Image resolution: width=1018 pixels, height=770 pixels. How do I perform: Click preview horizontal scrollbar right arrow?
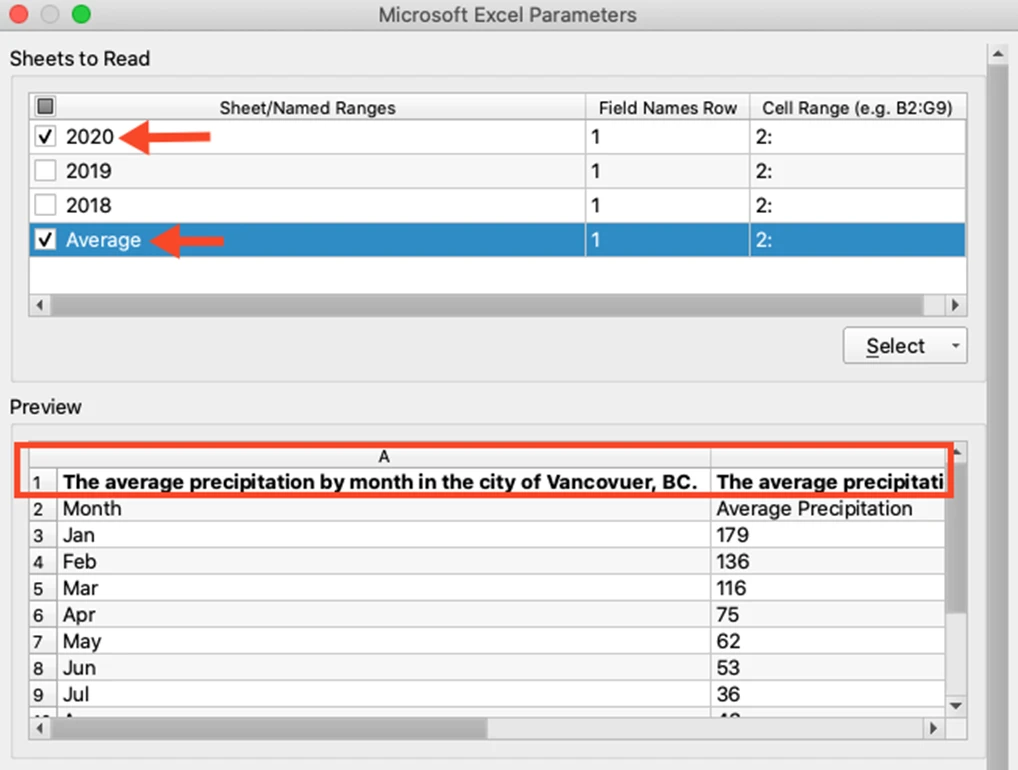(934, 728)
